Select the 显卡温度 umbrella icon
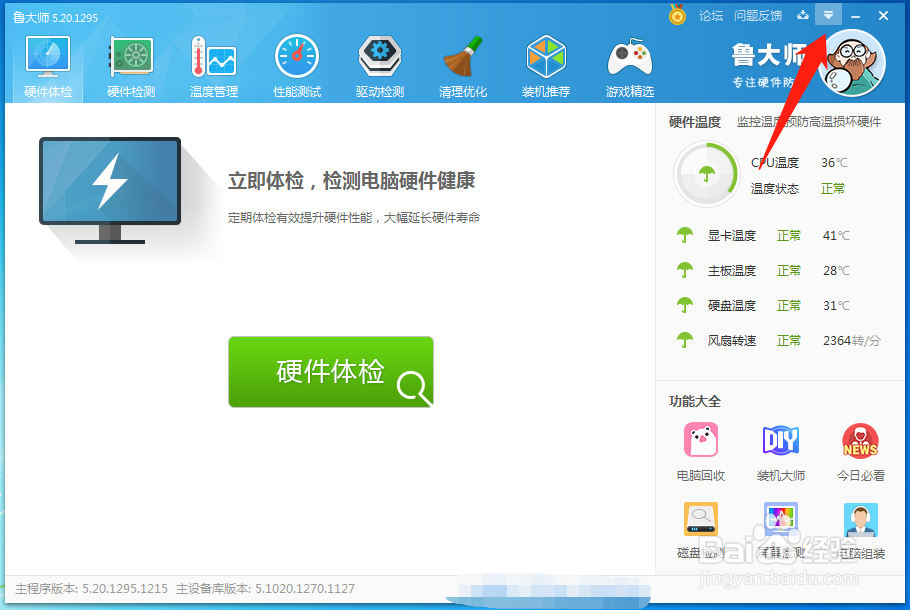 pos(685,235)
